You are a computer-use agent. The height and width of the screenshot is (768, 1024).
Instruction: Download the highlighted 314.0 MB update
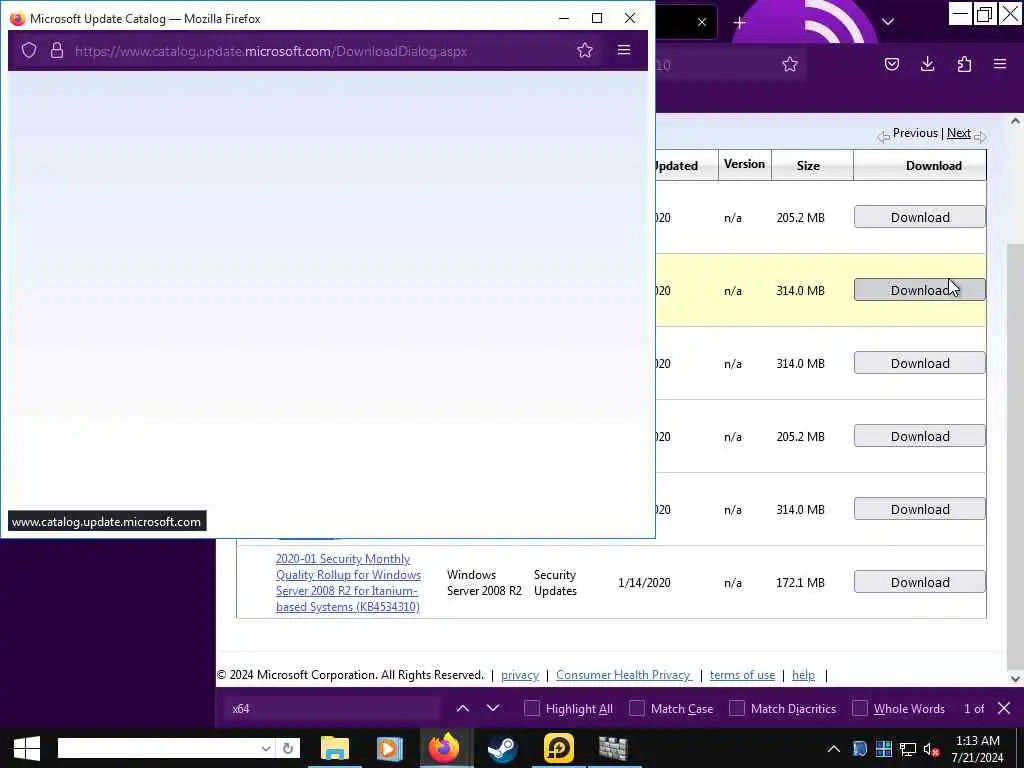coord(920,290)
